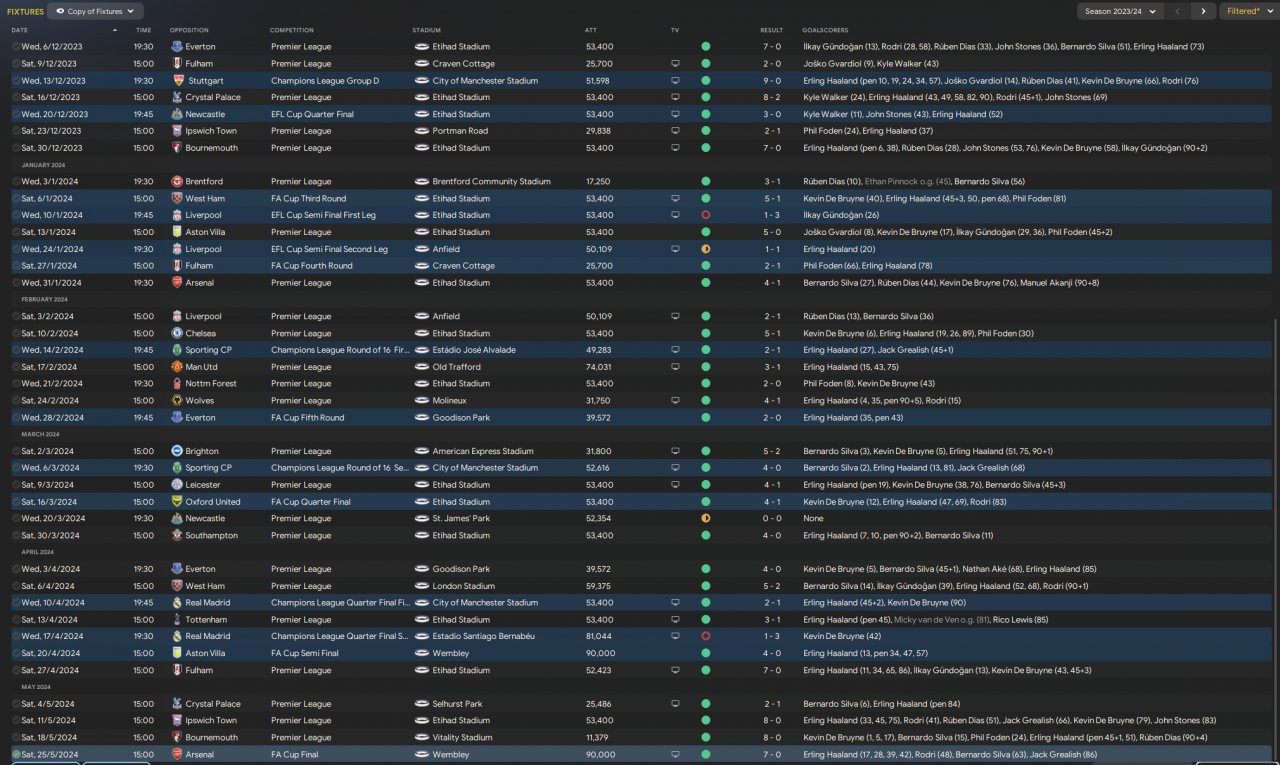Viewport: 1280px width, 765px height.
Task: Tick the row marker for Wed, 13/12/2023
Action: click(16, 81)
